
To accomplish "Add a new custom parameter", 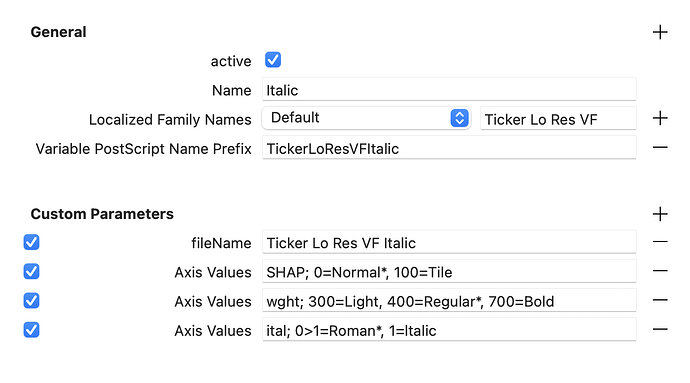I will (x=660, y=214).
